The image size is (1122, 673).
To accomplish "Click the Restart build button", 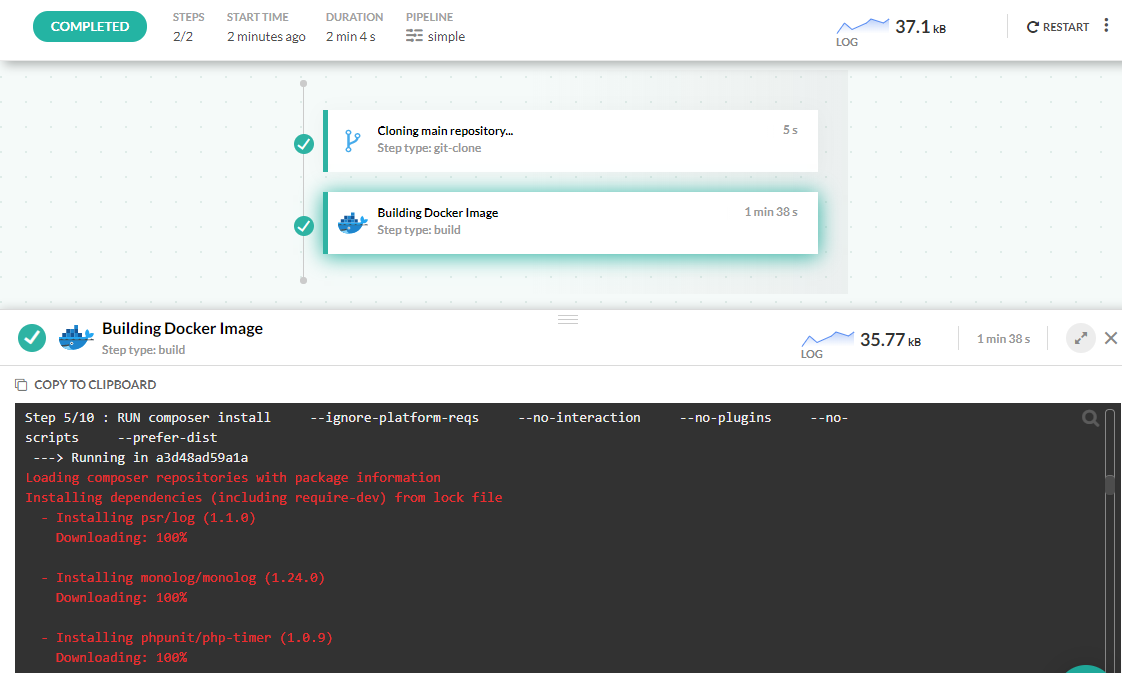I will pos(1058,27).
